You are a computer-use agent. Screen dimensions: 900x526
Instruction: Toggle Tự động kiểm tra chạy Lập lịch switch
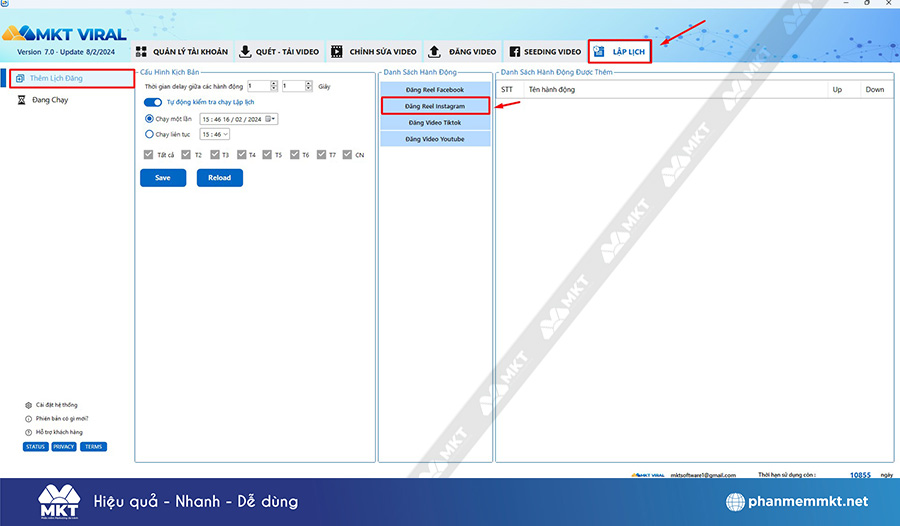coord(153,102)
